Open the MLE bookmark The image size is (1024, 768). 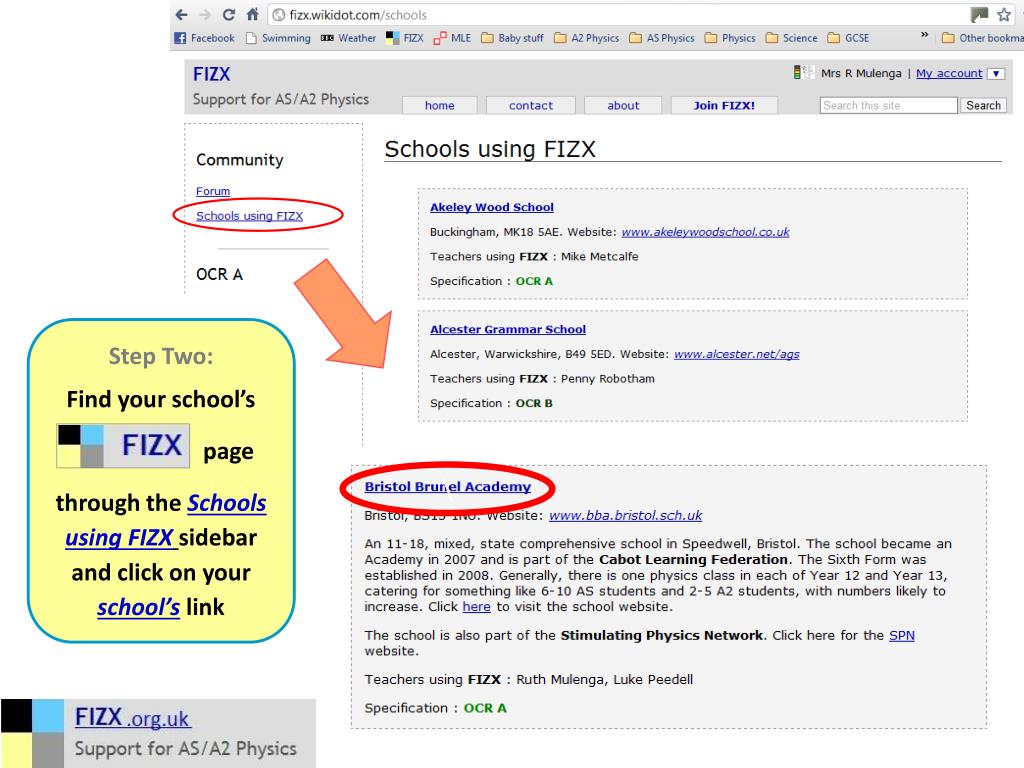pos(452,38)
